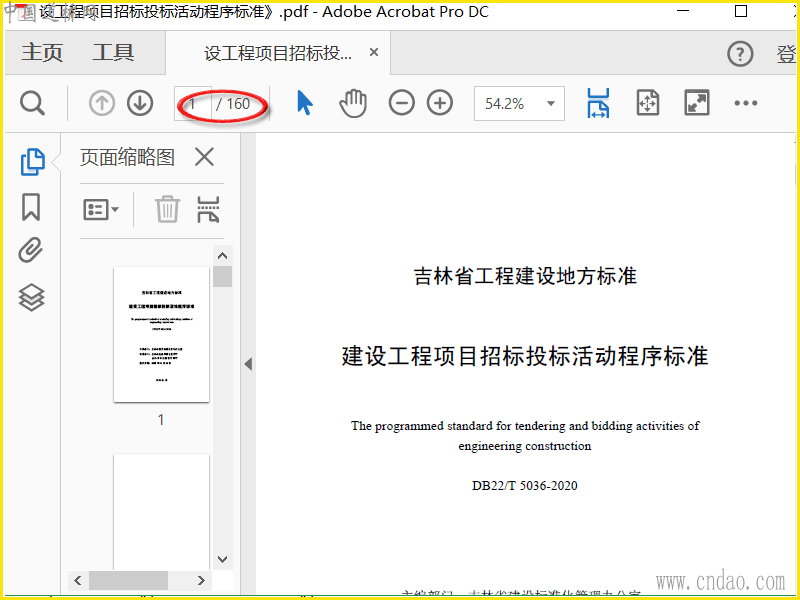Screen dimensions: 800x600
Task: Choose the selection arrow tool
Action: pyautogui.click(x=305, y=103)
